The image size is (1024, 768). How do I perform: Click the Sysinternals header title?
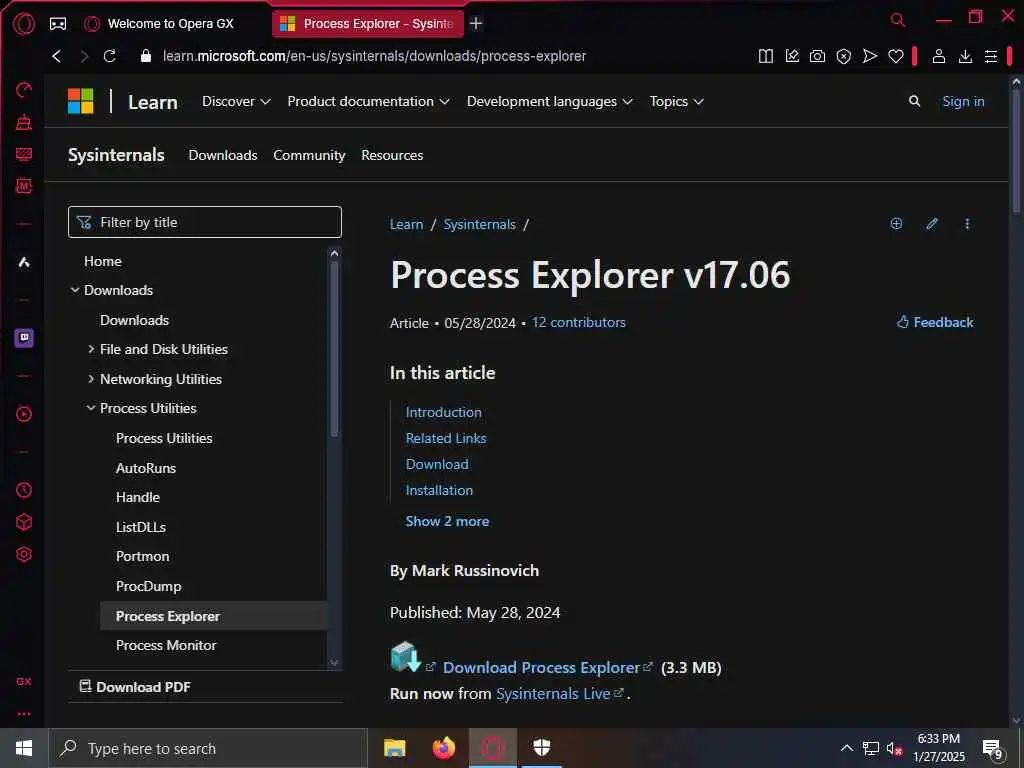click(116, 155)
